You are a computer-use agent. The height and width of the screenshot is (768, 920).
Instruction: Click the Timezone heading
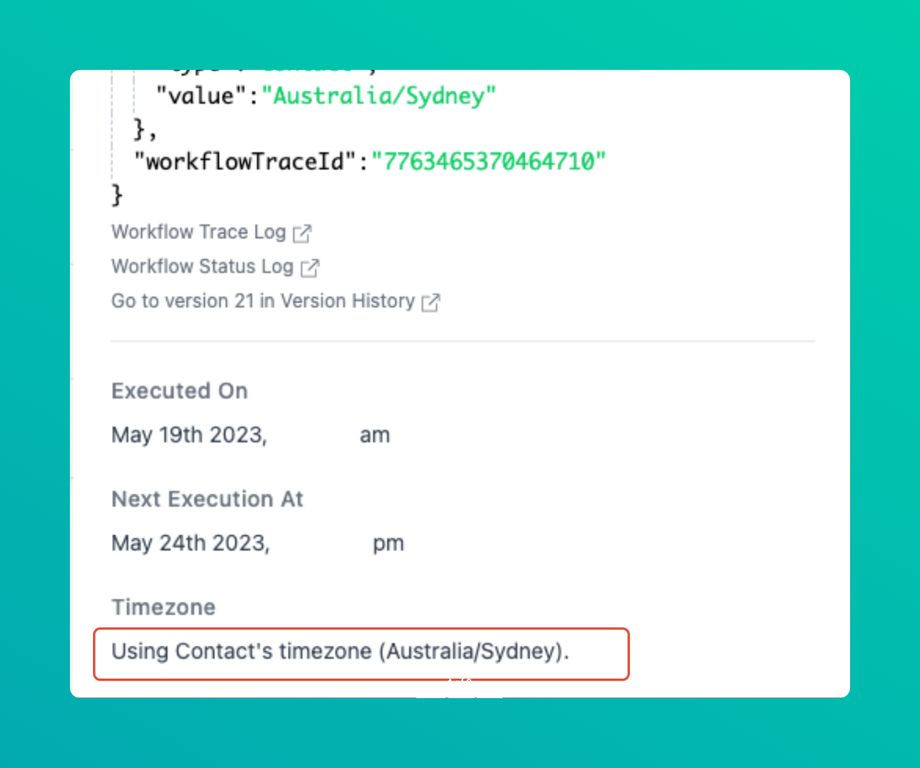pos(163,607)
